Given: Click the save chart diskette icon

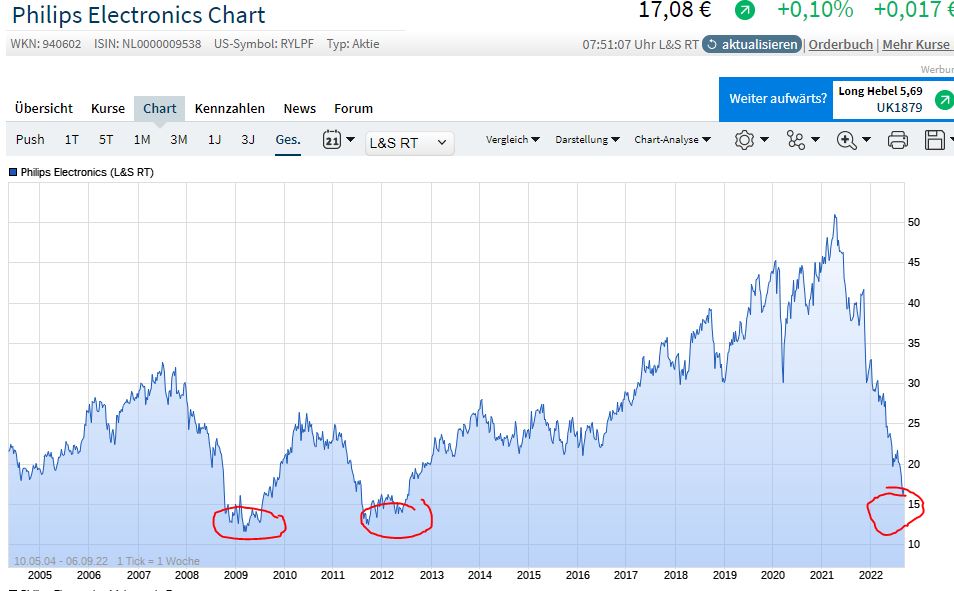Looking at the screenshot, I should pyautogui.click(x=934, y=140).
